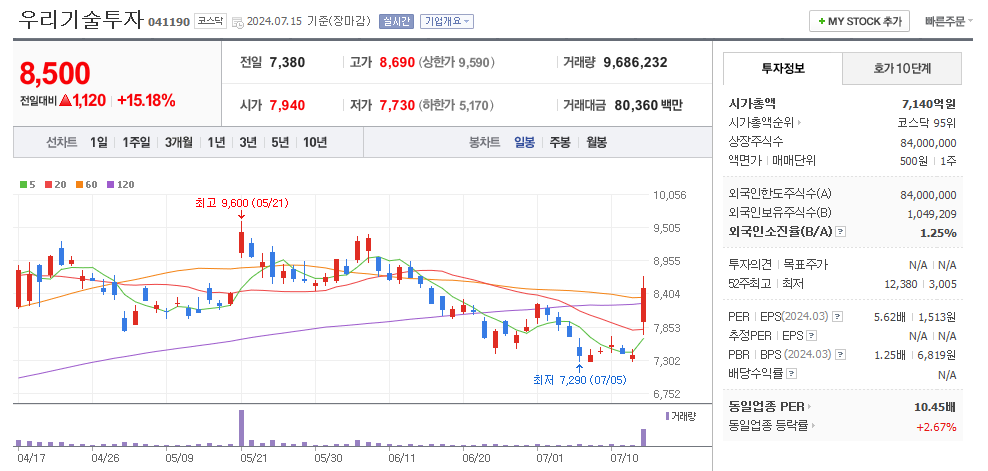The width and height of the screenshot is (988, 471).
Task: Switch to 투자정보 tab
Action: [x=783, y=69]
